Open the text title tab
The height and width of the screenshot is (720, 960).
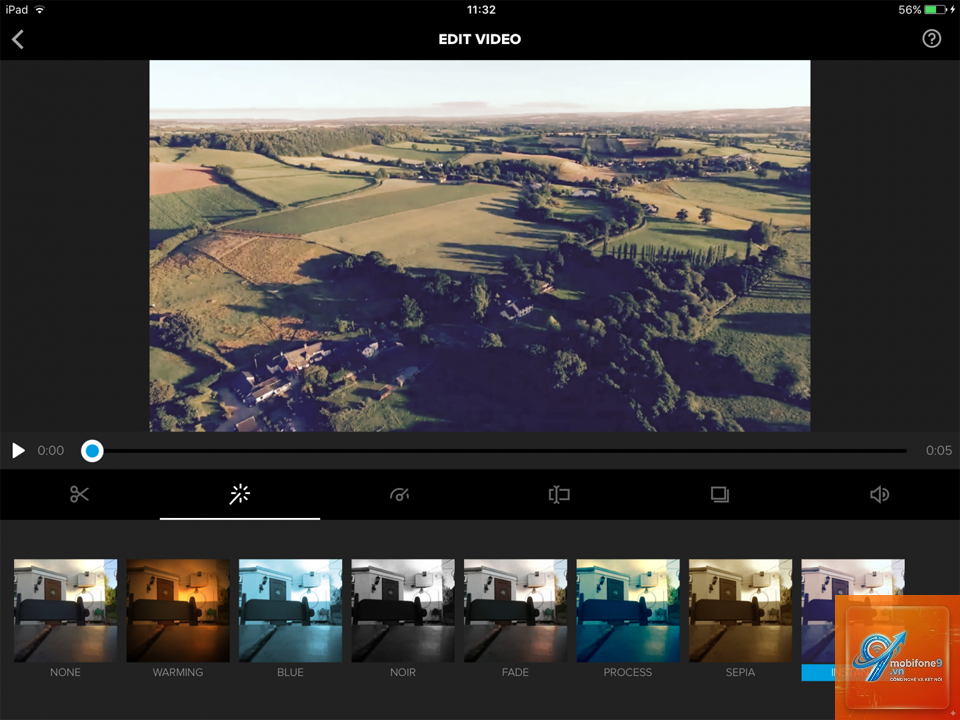[x=559, y=494]
